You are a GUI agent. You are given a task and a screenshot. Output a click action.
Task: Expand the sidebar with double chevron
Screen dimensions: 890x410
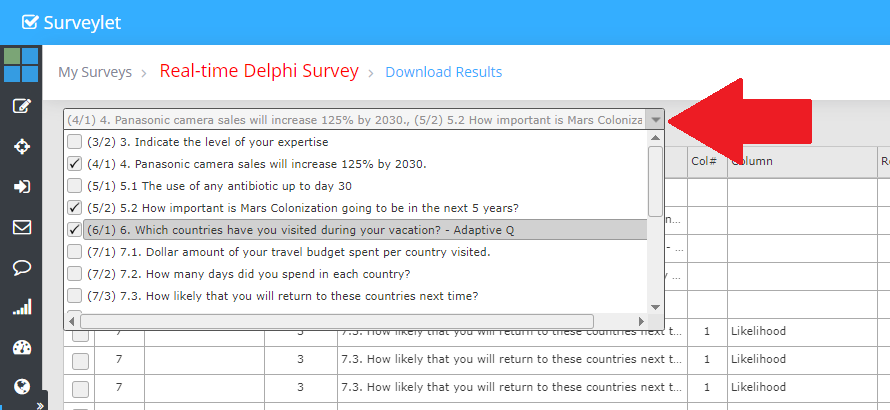click(41, 405)
